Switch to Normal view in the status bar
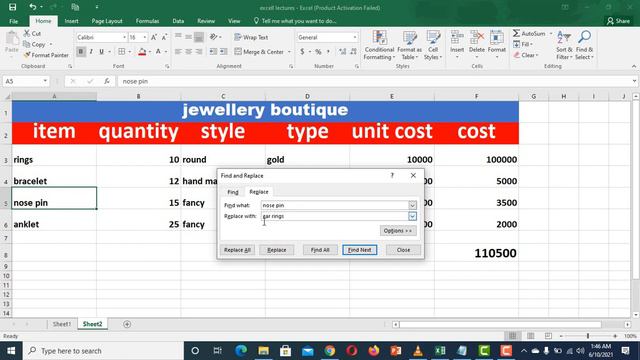640x360 pixels. coord(513,336)
